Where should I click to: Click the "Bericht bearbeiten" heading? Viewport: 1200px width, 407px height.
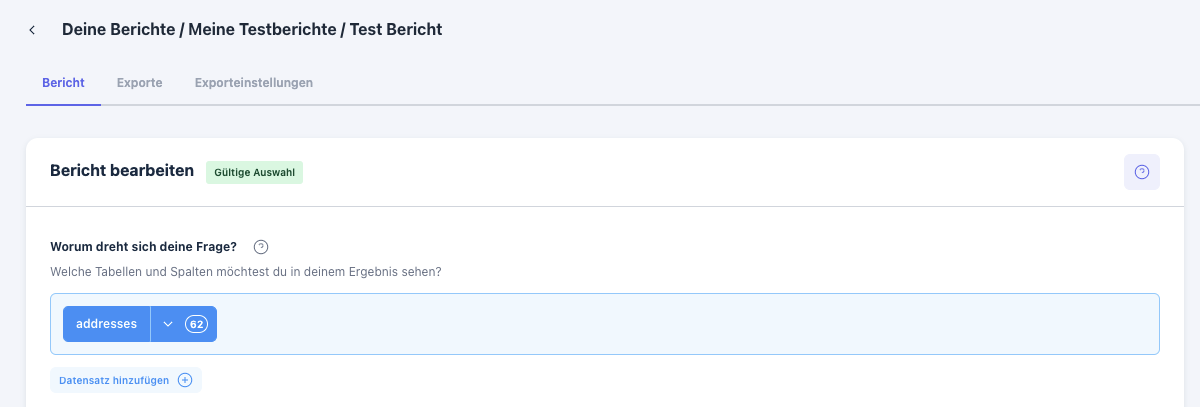click(x=122, y=171)
